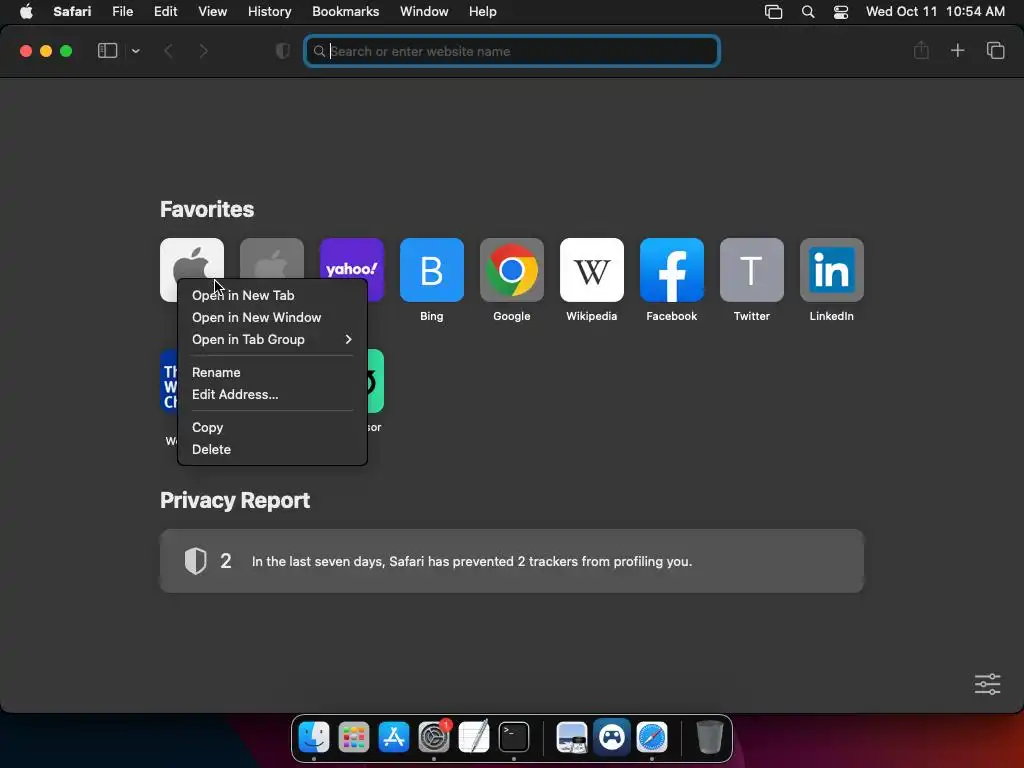Open Control Center in the menu bar
This screenshot has height=768, width=1024.
coord(840,12)
